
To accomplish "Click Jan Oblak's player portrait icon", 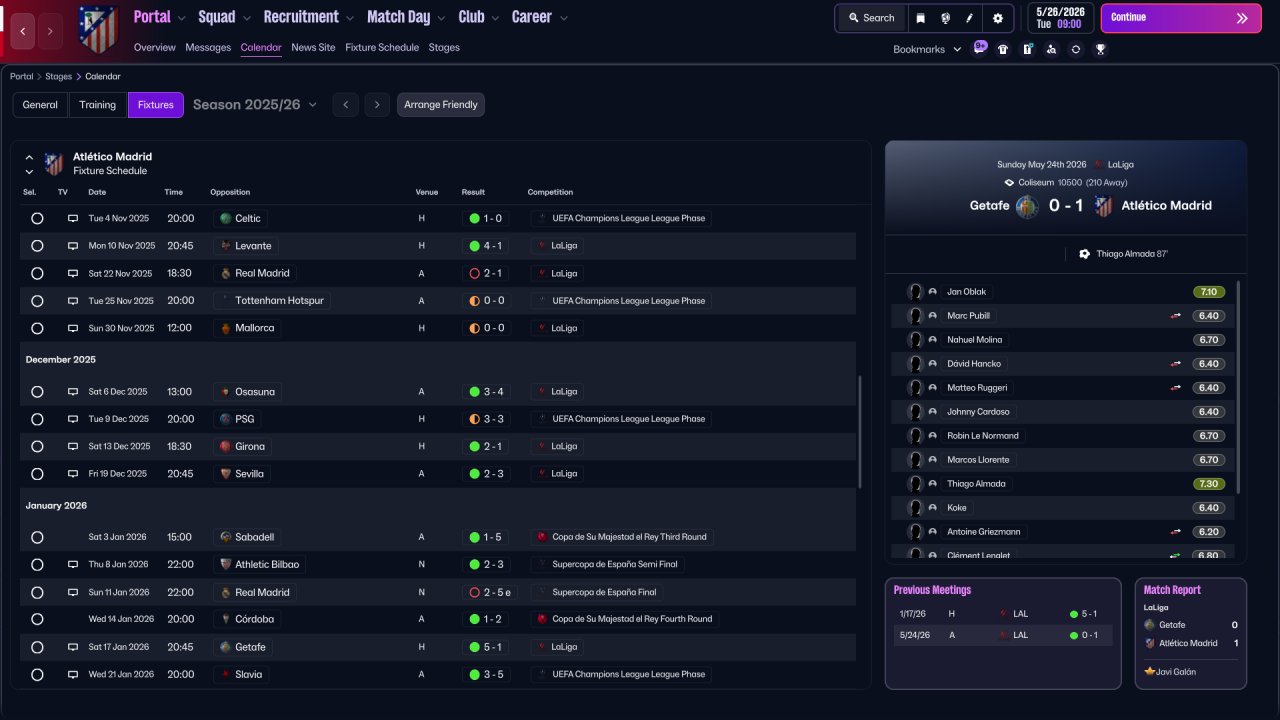I will click(x=915, y=292).
